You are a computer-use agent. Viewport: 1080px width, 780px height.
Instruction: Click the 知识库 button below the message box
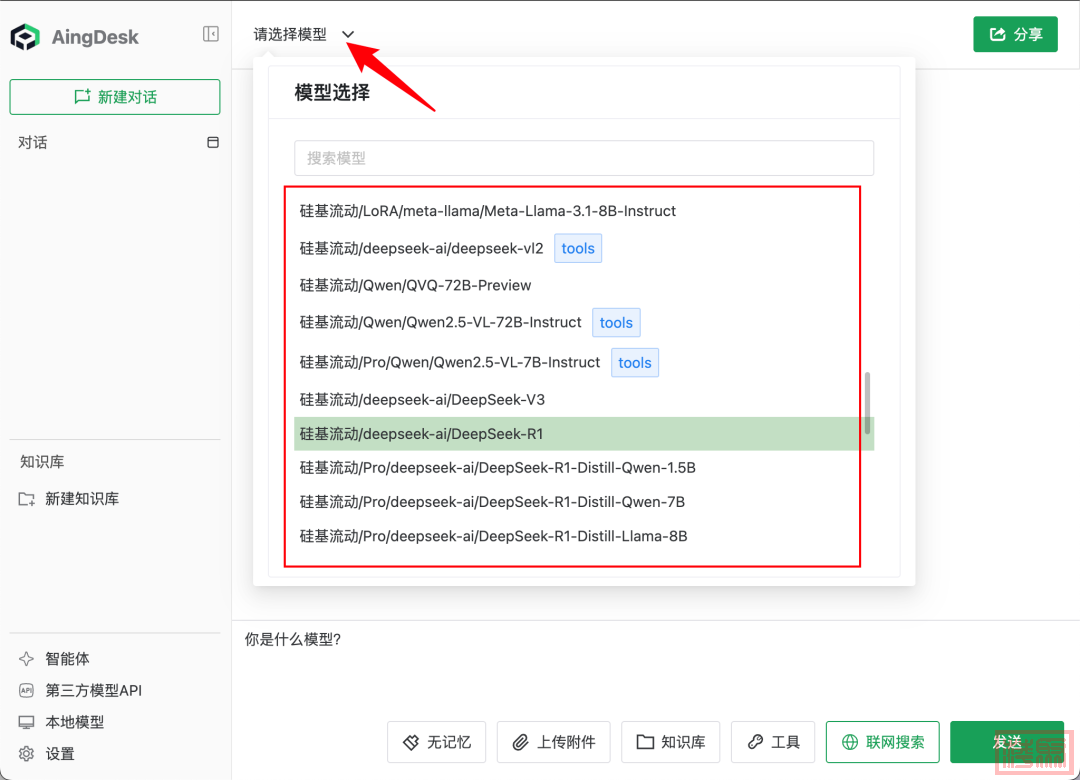(671, 742)
